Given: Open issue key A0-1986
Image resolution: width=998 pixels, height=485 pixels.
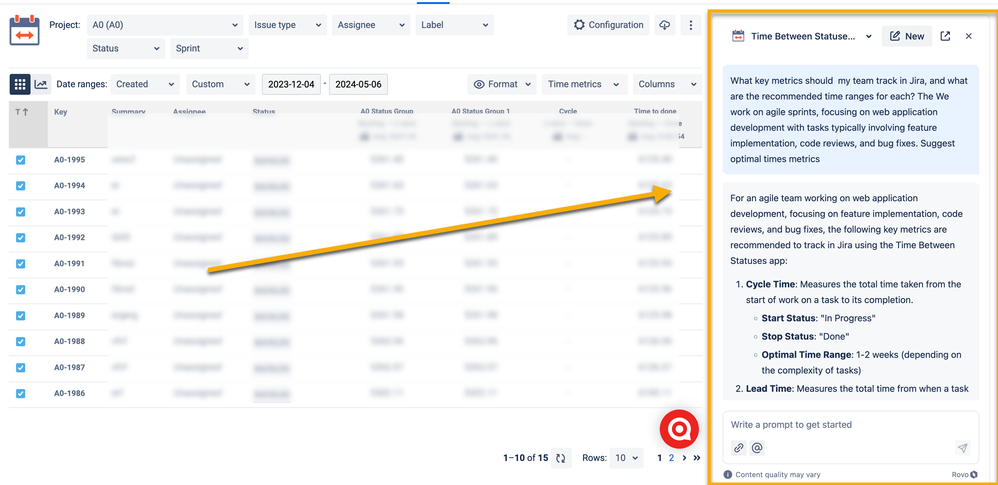Looking at the screenshot, I should pos(69,393).
